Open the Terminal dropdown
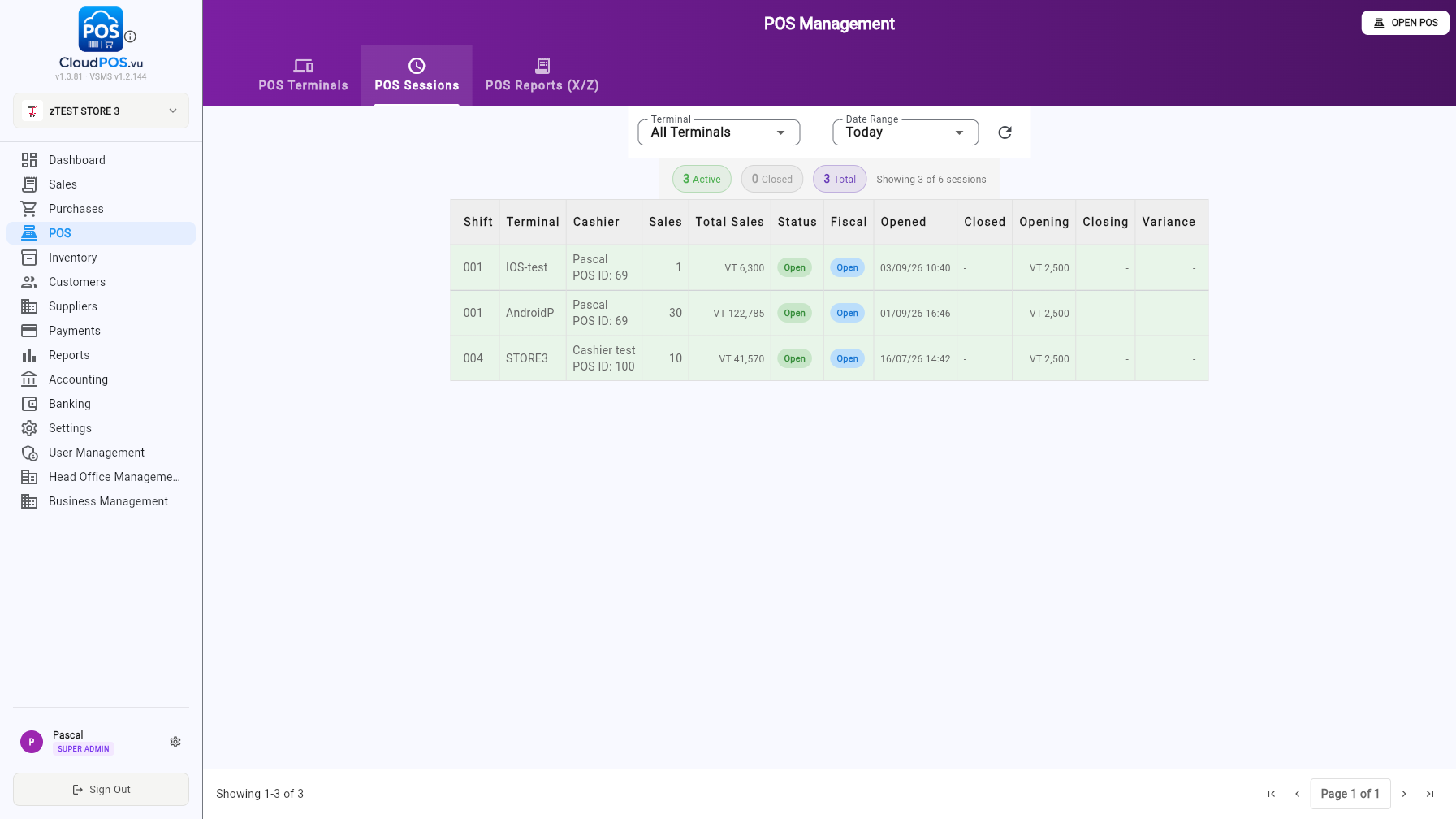This screenshot has height=819, width=1456. coord(719,132)
